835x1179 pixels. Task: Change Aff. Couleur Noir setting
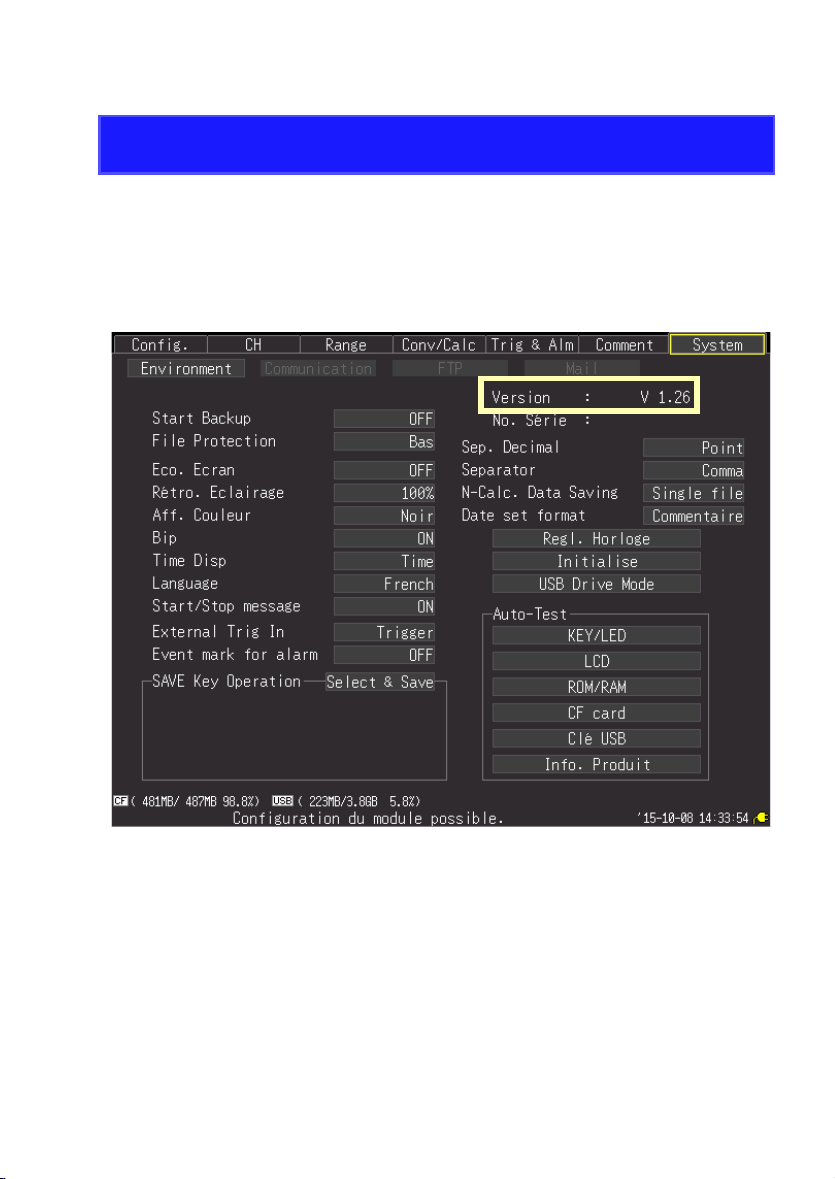384,516
